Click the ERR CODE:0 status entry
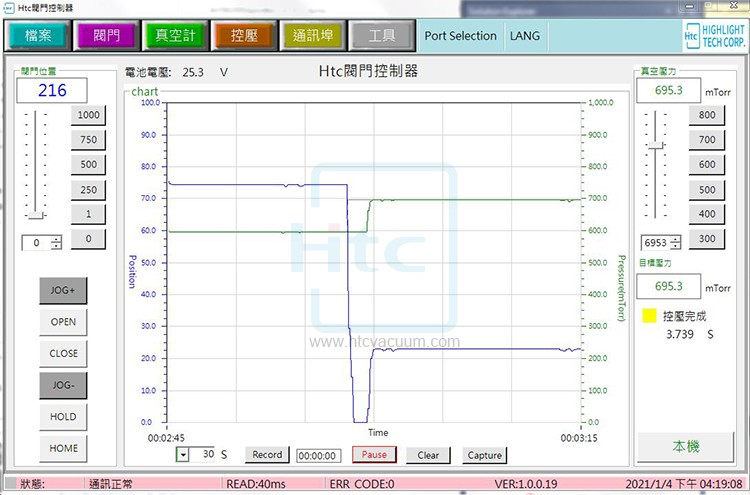The width and height of the screenshot is (750, 495). coord(362,484)
